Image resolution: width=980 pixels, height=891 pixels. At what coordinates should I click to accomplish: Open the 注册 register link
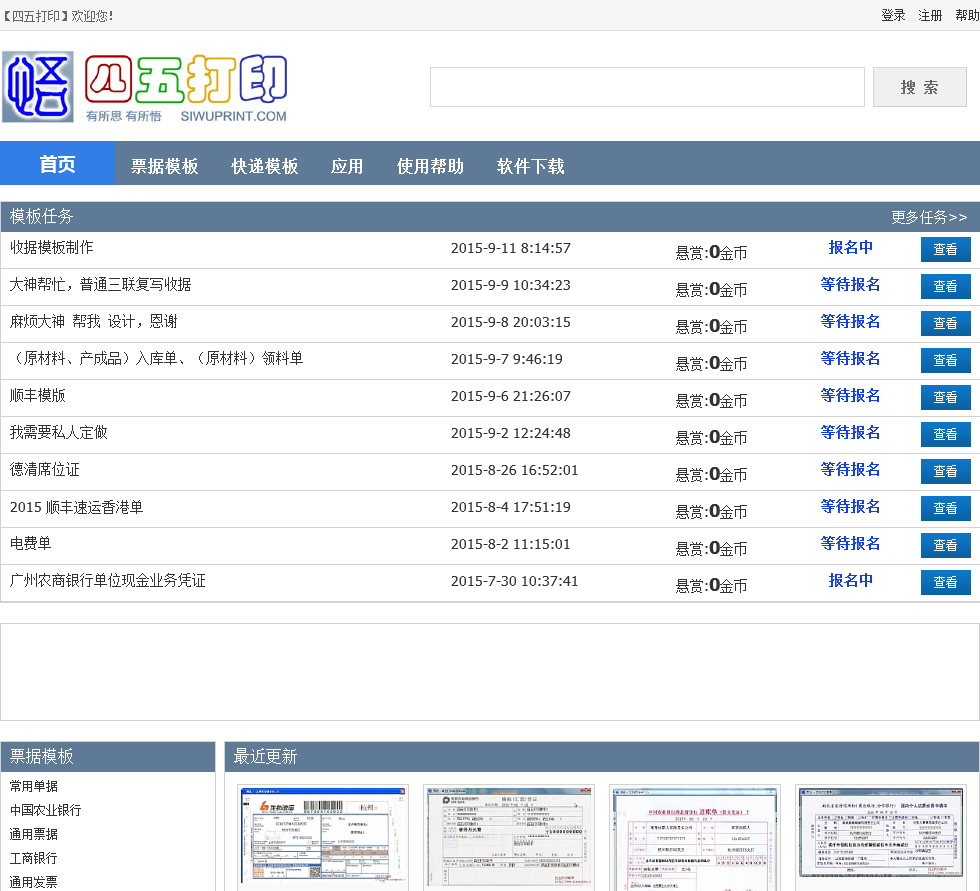930,15
